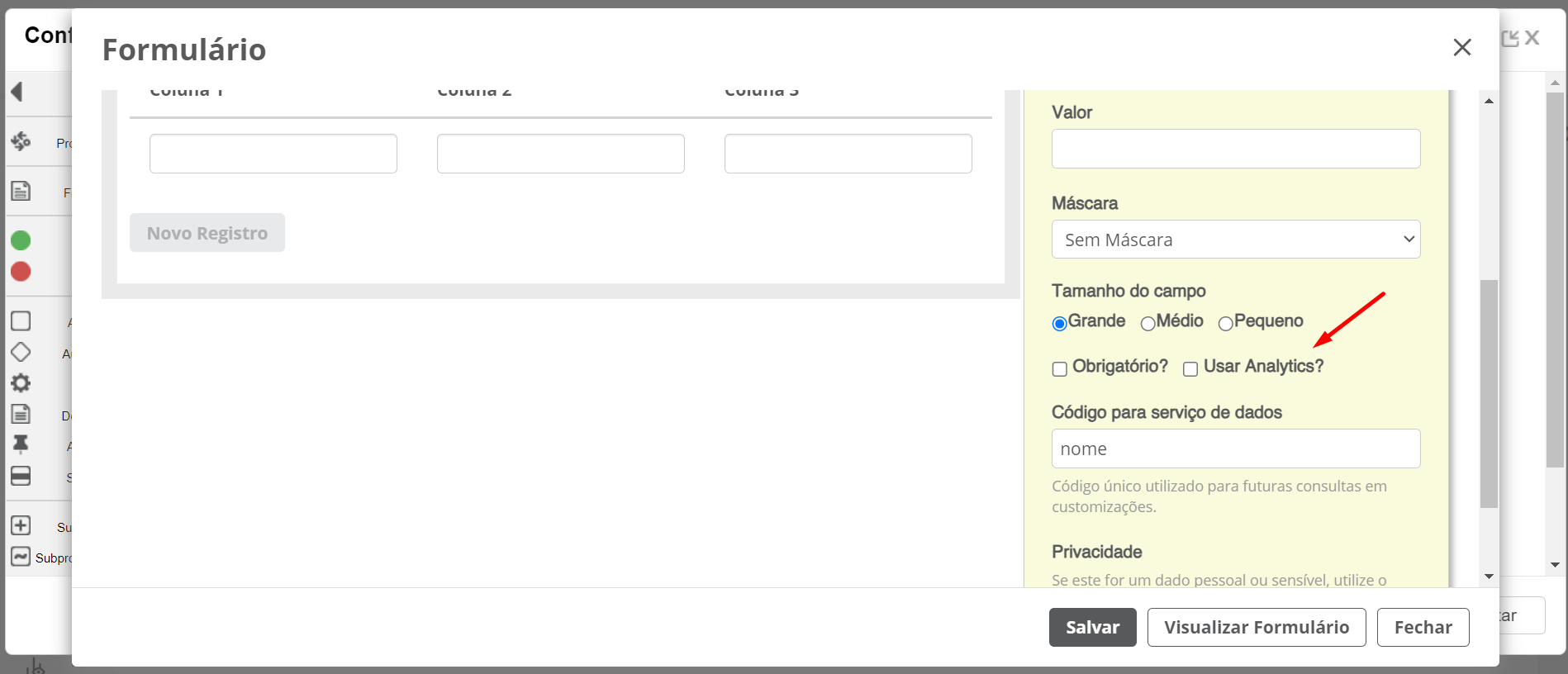This screenshot has height=674, width=1568.
Task: Select the red end event circle
Action: click(x=21, y=272)
